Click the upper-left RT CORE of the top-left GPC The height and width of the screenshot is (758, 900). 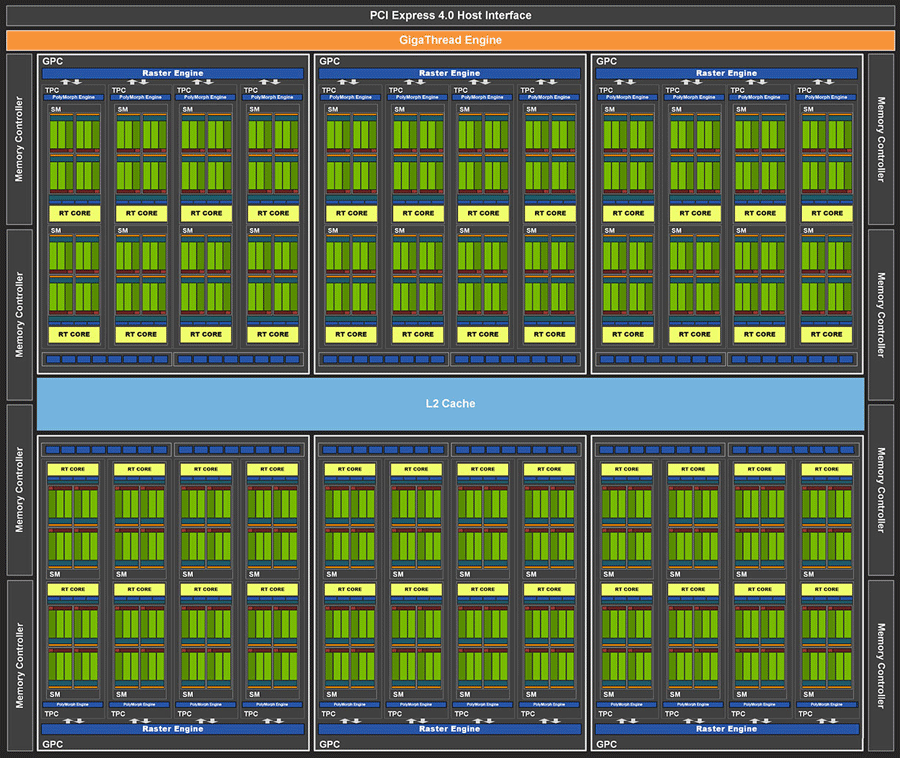tap(75, 213)
